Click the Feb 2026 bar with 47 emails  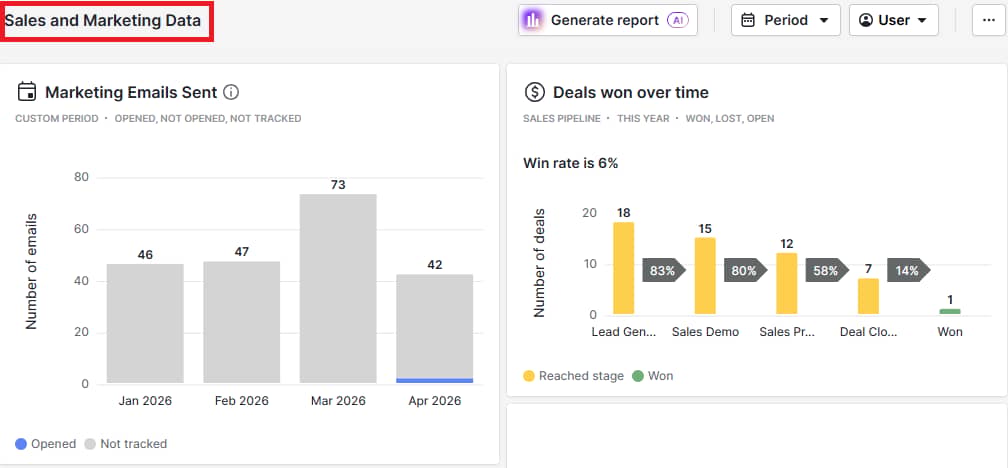coord(242,322)
